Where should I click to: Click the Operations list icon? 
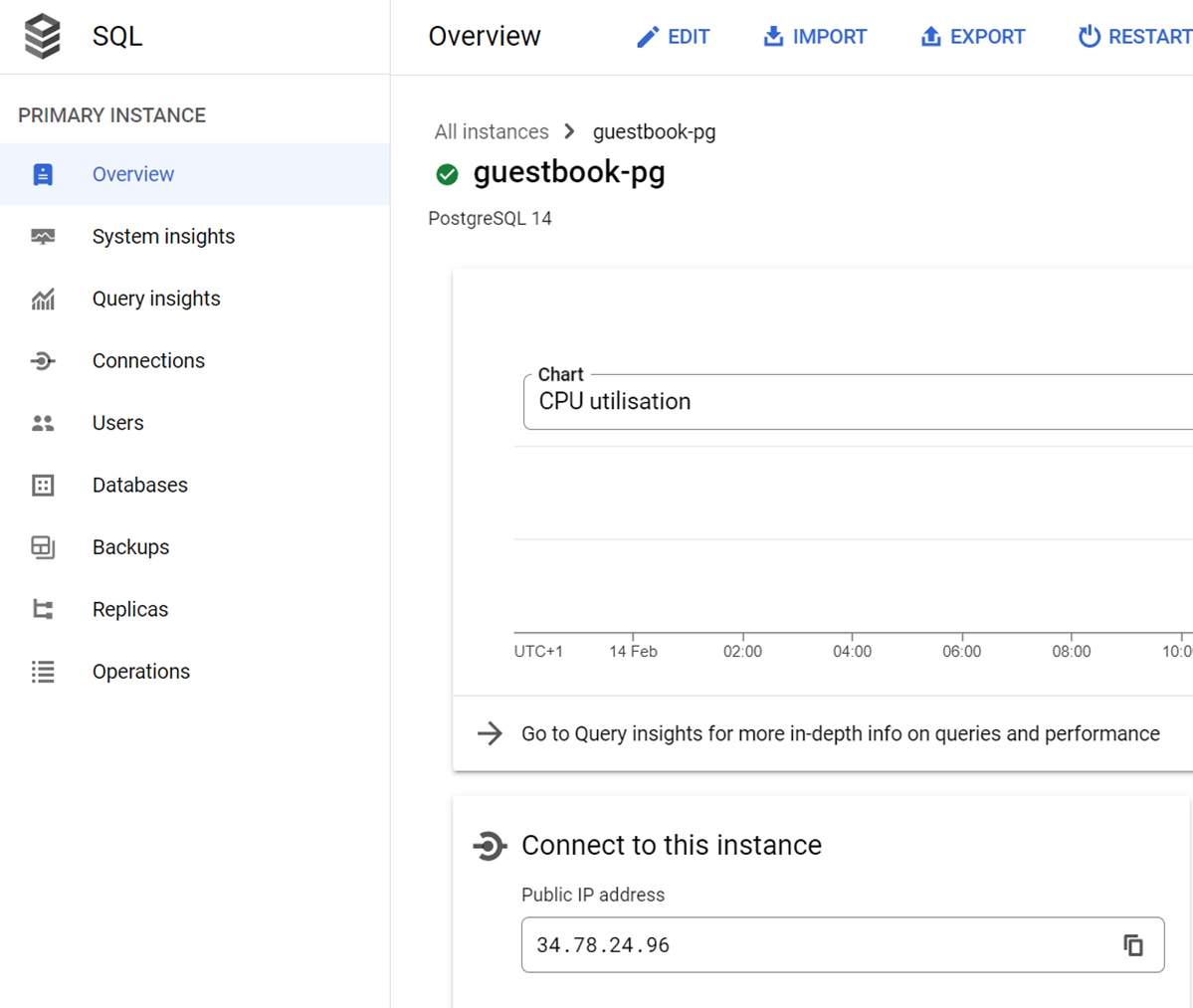tap(43, 672)
